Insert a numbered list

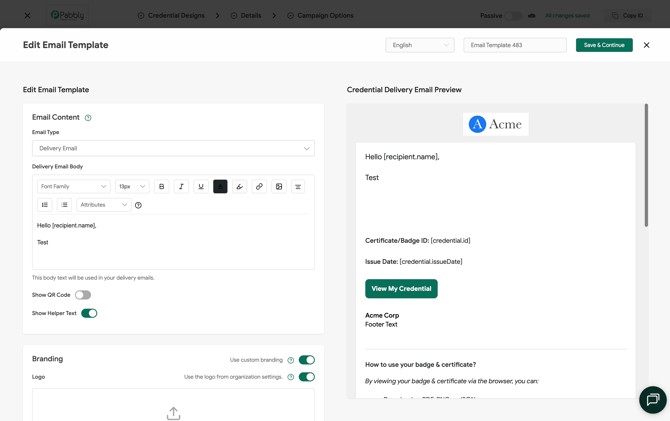coord(44,205)
